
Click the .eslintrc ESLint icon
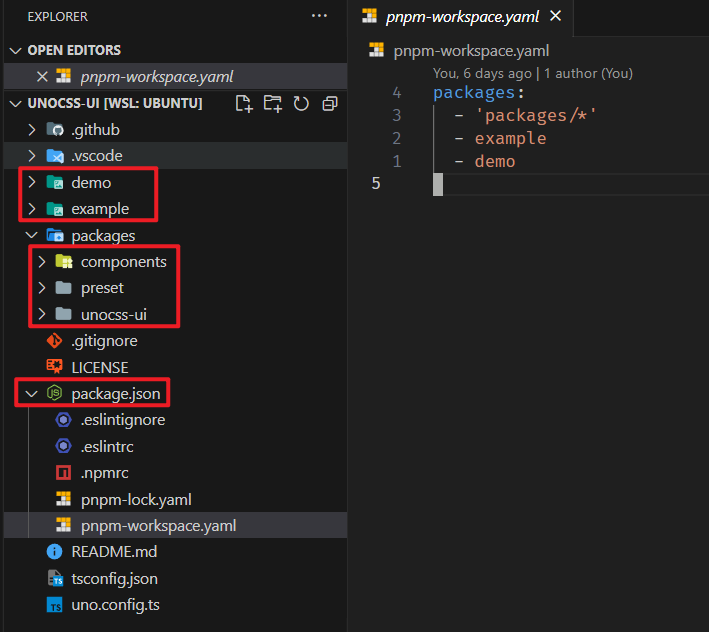63,446
